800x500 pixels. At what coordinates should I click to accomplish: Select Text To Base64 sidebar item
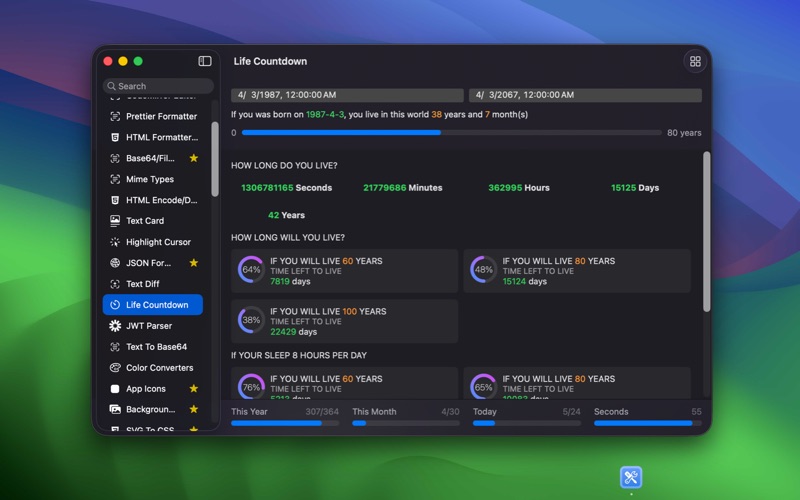156,347
